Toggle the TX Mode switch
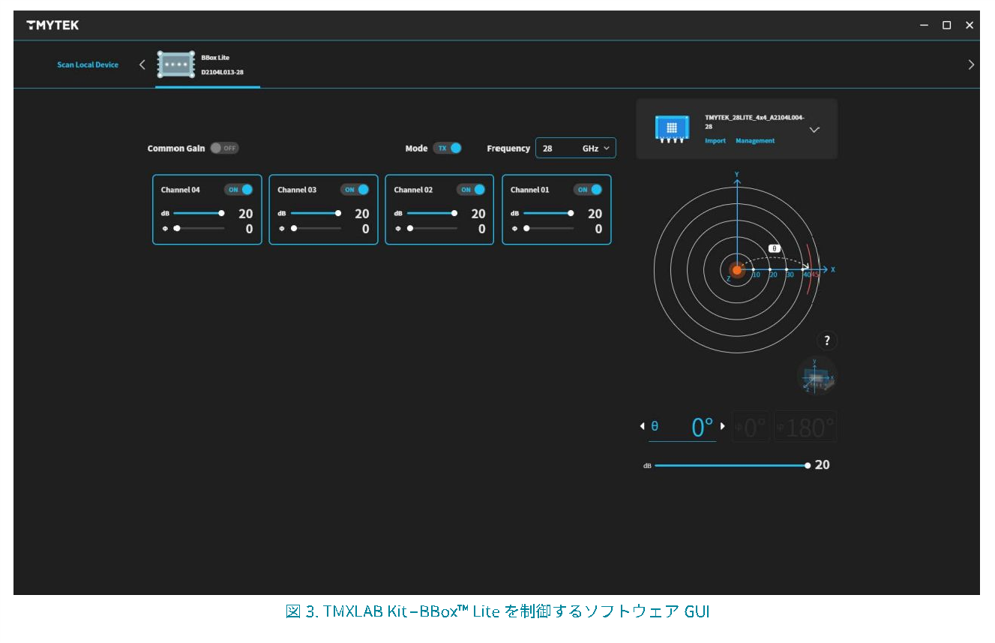This screenshot has width=995, height=643. [448, 148]
